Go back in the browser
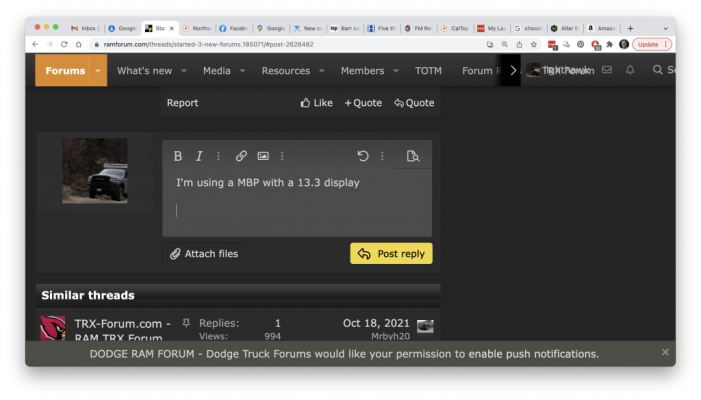Screen dimensions: 701x400 point(35,44)
